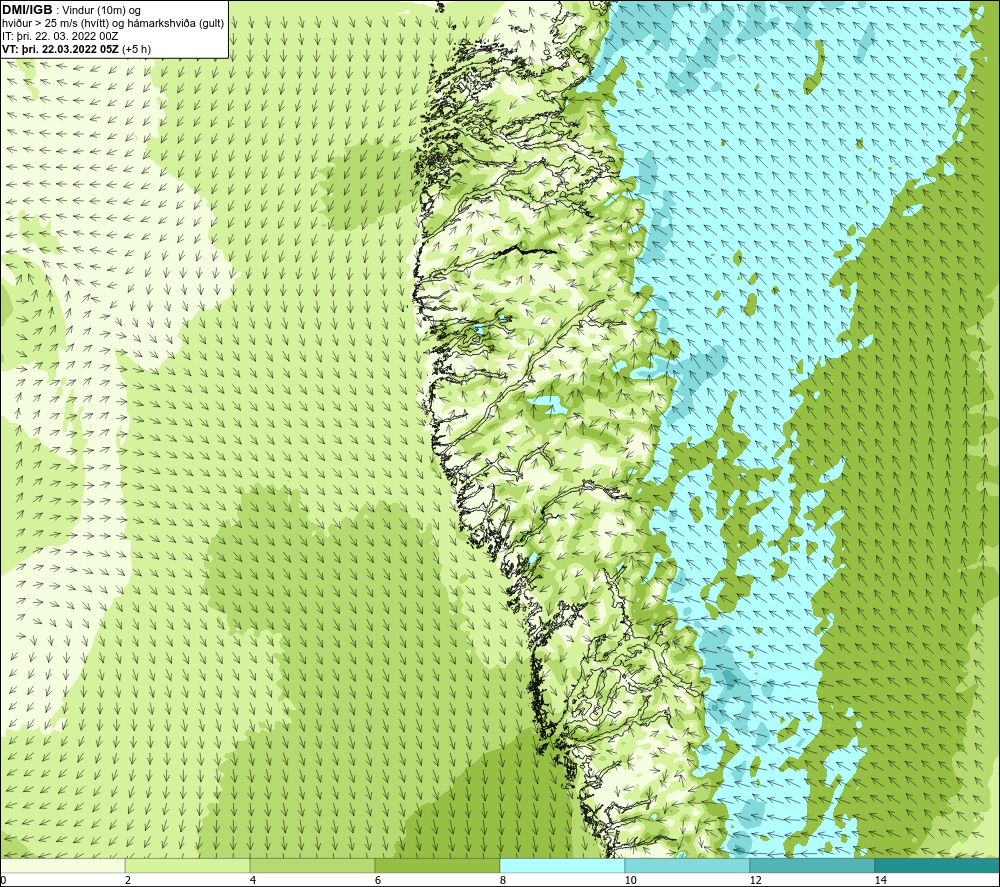Click the 12-14 m/s teal legend swatch
This screenshot has height=887, width=1000.
[812, 865]
